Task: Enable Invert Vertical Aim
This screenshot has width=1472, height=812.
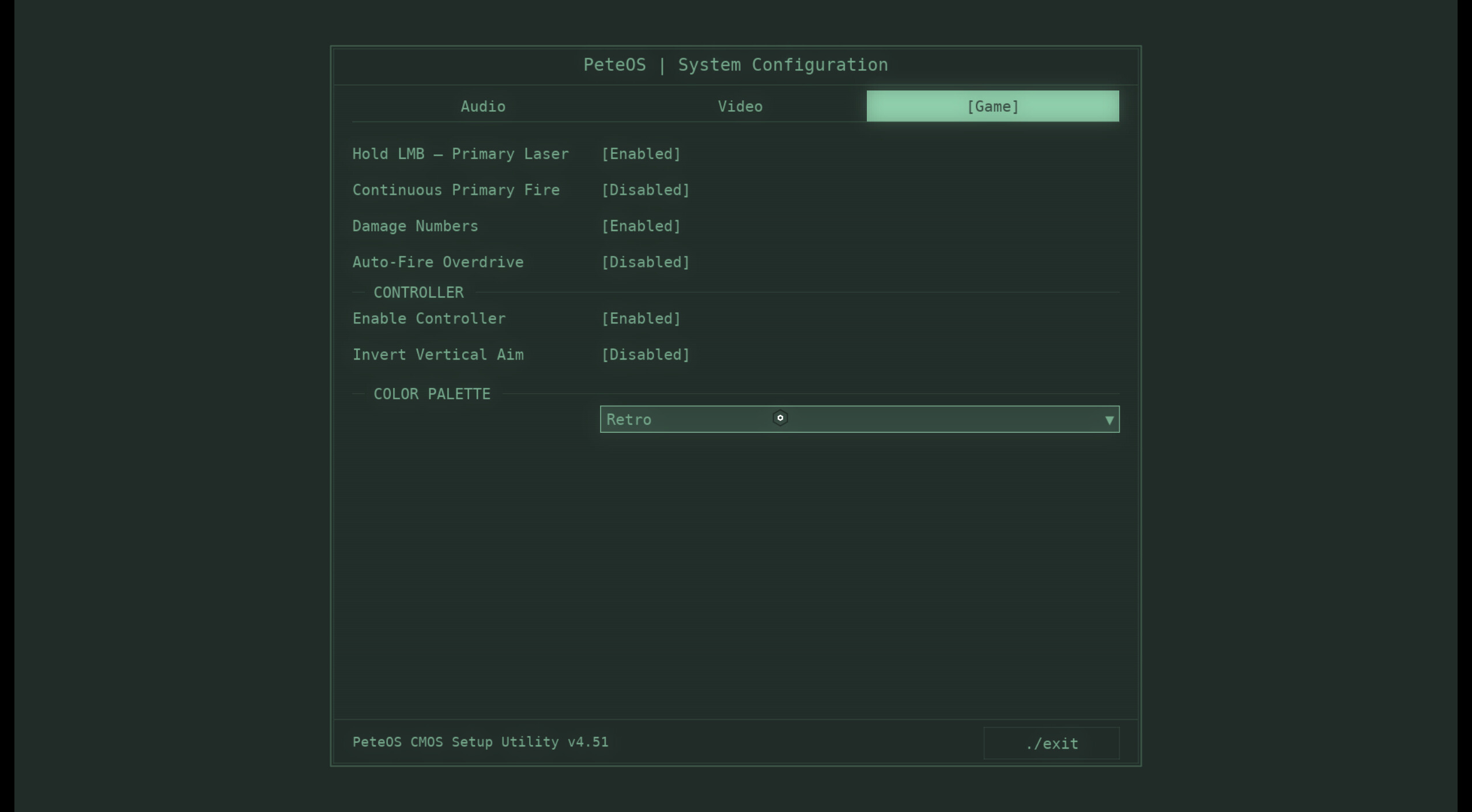Action: click(646, 354)
